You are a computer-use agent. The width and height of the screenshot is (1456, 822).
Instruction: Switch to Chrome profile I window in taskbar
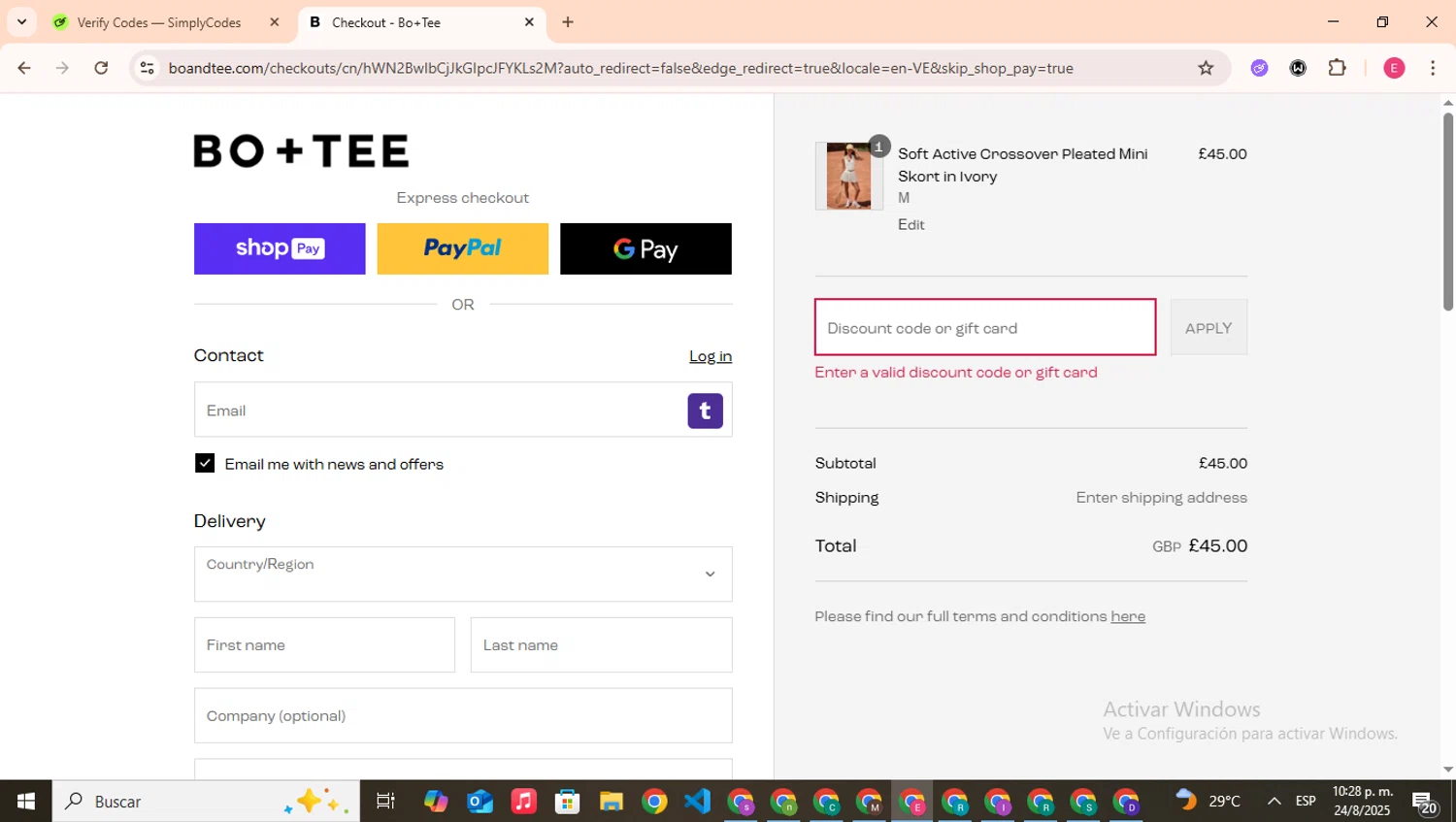click(998, 801)
